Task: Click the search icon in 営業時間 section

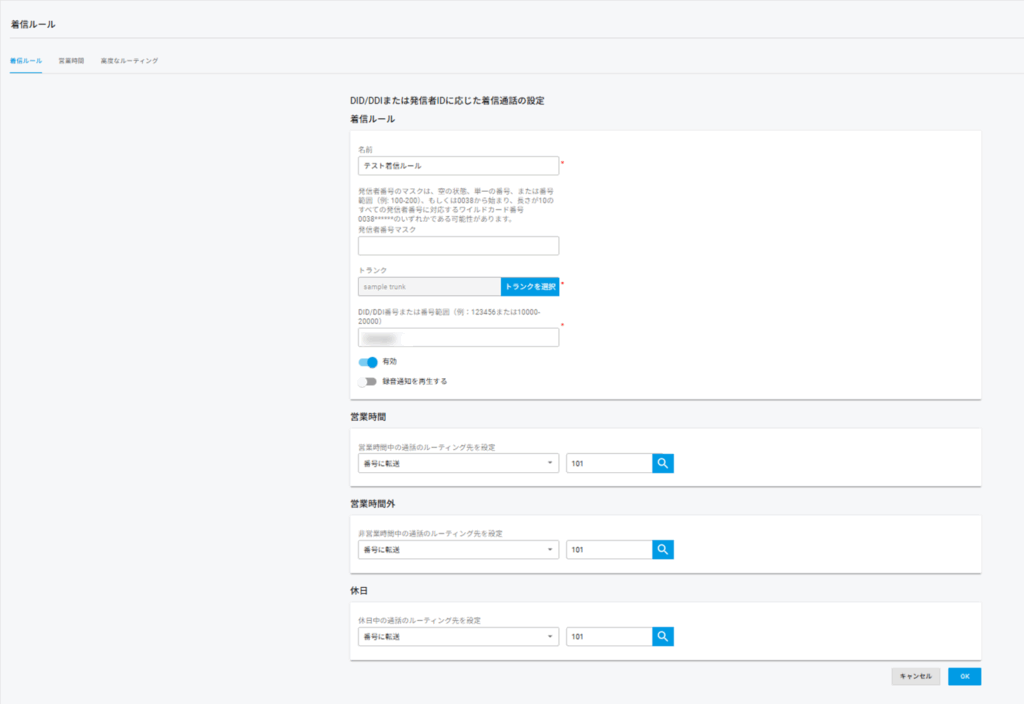Action: coord(662,463)
